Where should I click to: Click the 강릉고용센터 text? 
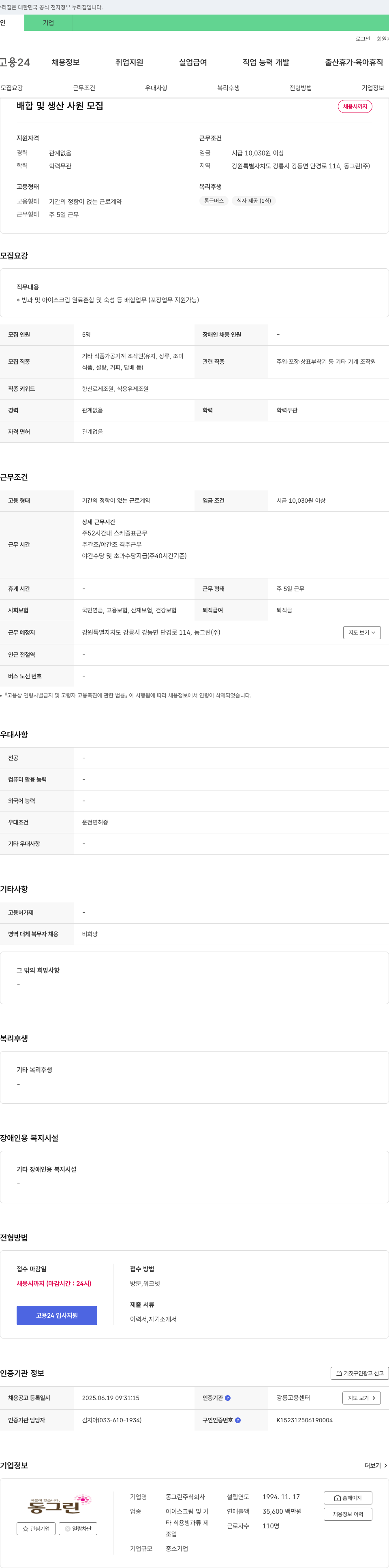click(293, 1398)
